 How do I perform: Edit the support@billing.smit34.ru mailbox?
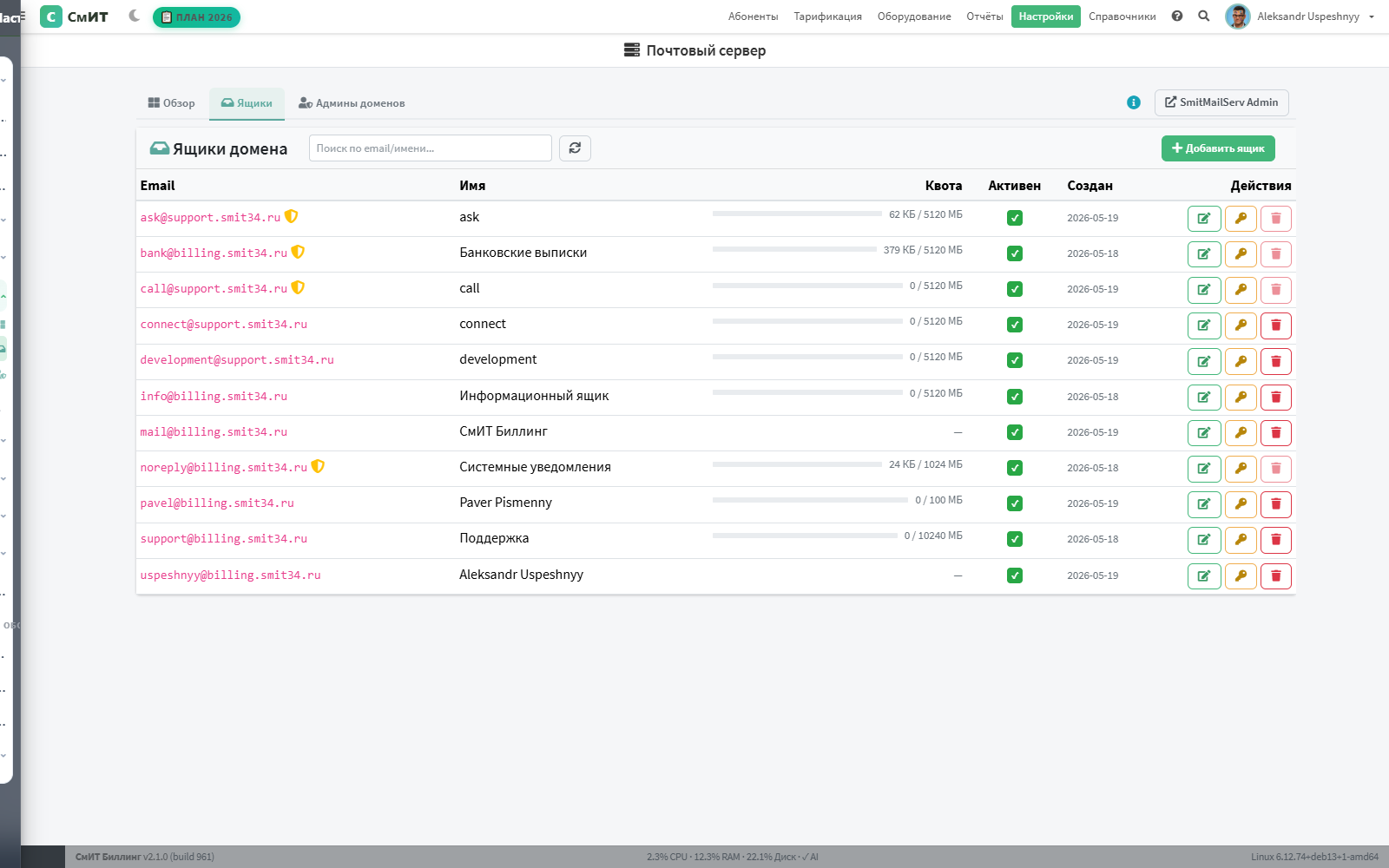[1204, 540]
